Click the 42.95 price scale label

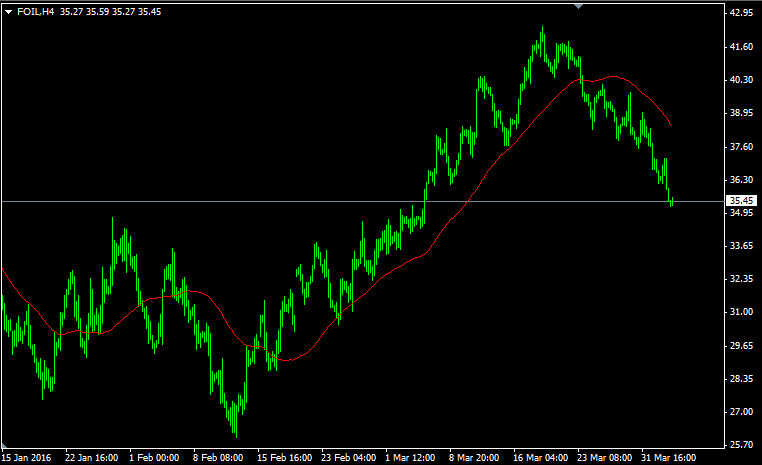pos(742,13)
